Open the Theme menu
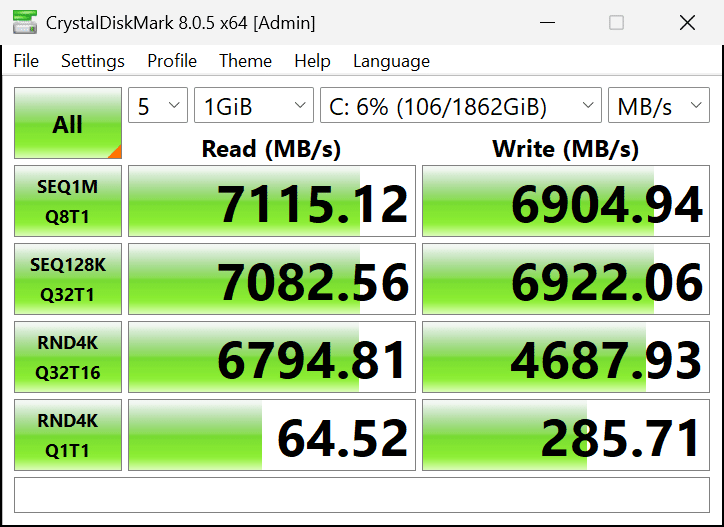The width and height of the screenshot is (724, 527). point(245,61)
